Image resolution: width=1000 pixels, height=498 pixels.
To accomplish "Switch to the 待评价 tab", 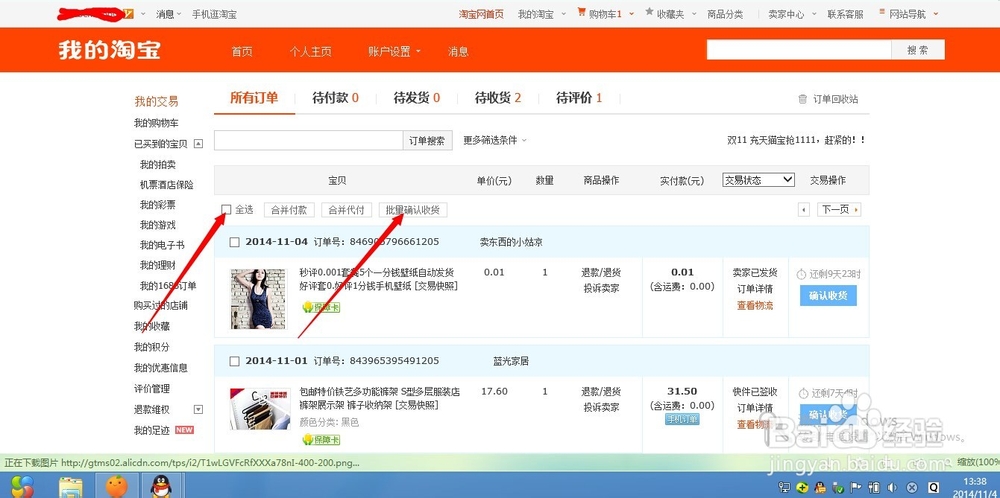I will (x=579, y=98).
